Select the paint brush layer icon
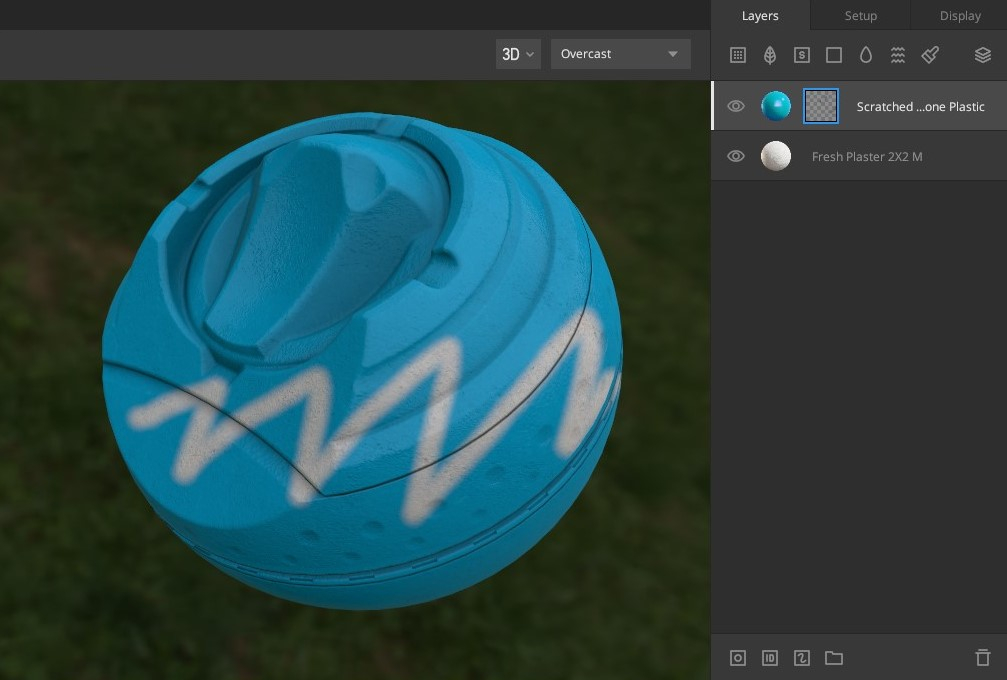This screenshot has height=680, width=1007. tap(929, 55)
